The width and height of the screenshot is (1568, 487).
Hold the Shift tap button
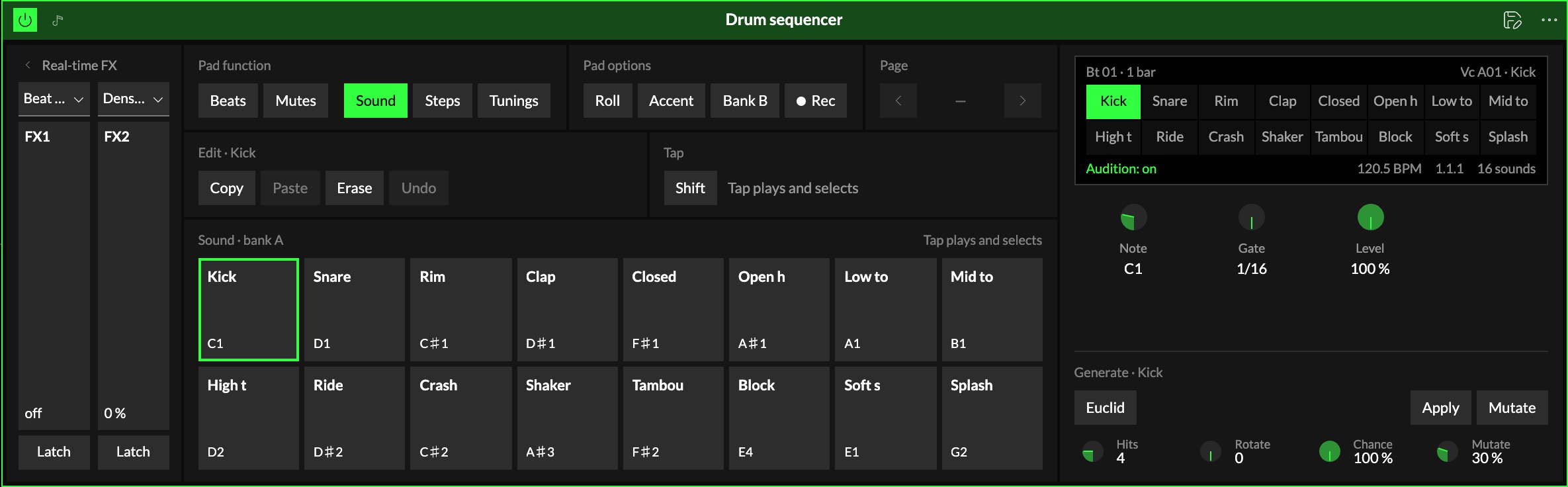[690, 188]
